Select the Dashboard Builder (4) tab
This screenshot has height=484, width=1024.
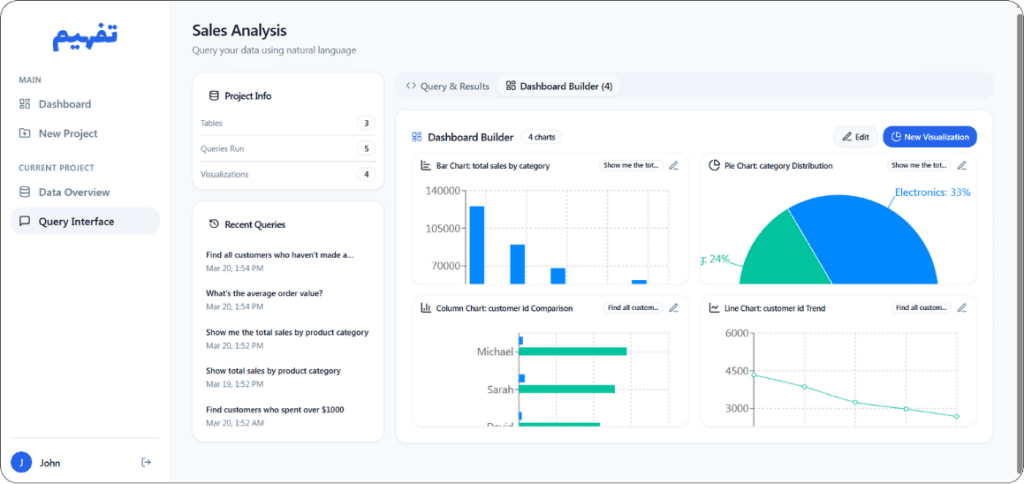coord(559,86)
